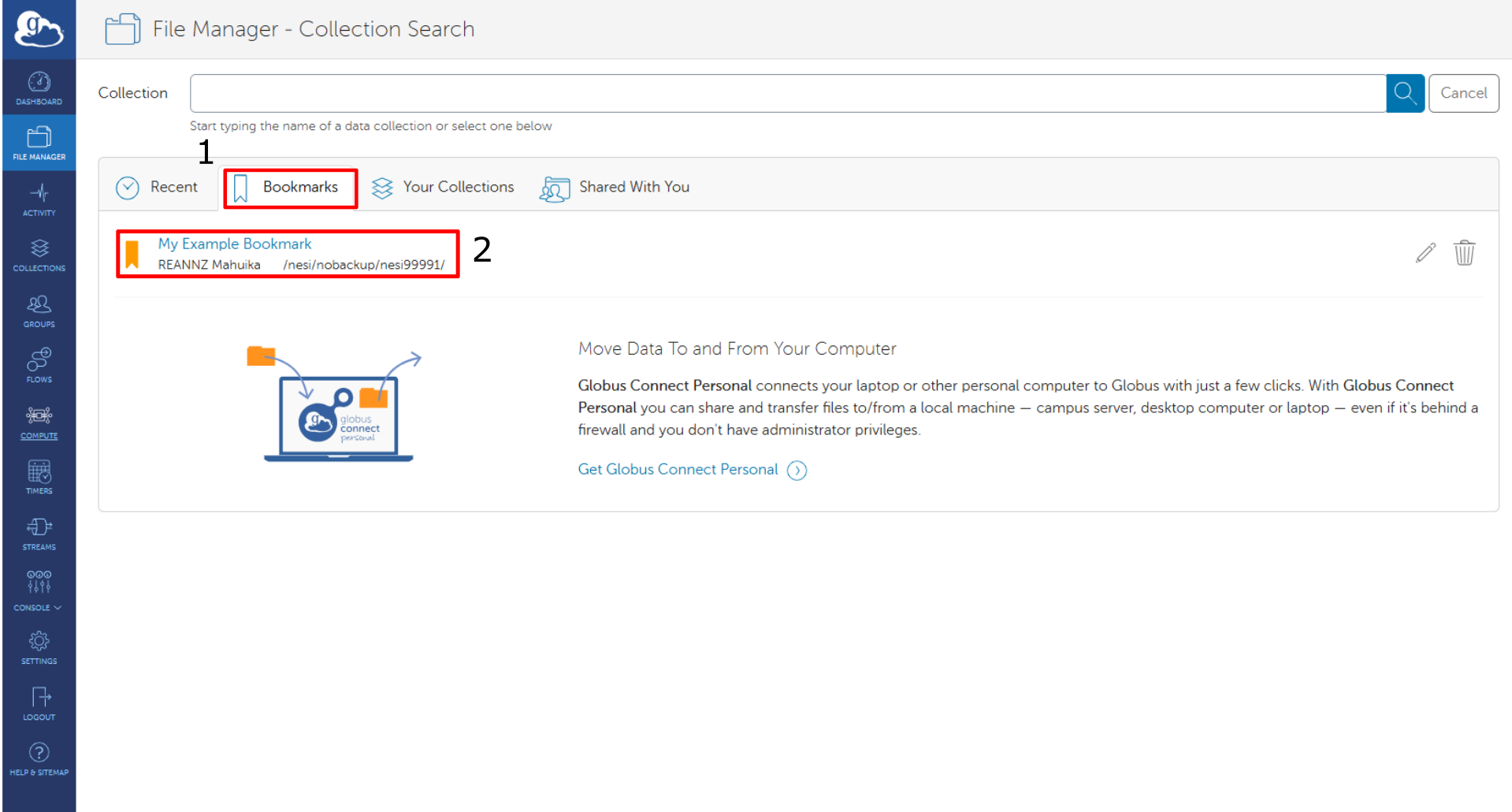The width and height of the screenshot is (1512, 812).
Task: Click the arrow circle after Get Globus Connect Personal
Action: [797, 470]
